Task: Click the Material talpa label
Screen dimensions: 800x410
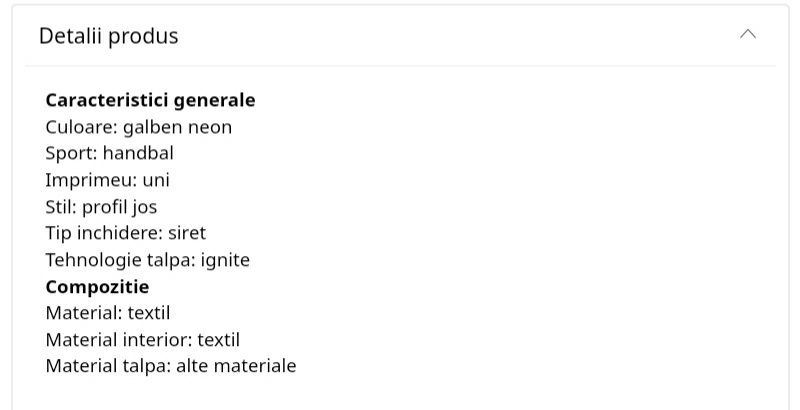Action: pyautogui.click(x=107, y=366)
